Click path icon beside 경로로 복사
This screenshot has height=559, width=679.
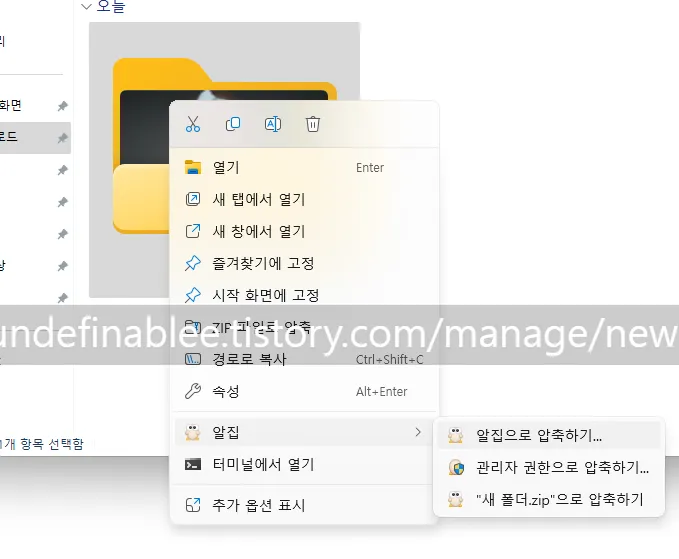pyautogui.click(x=193, y=359)
